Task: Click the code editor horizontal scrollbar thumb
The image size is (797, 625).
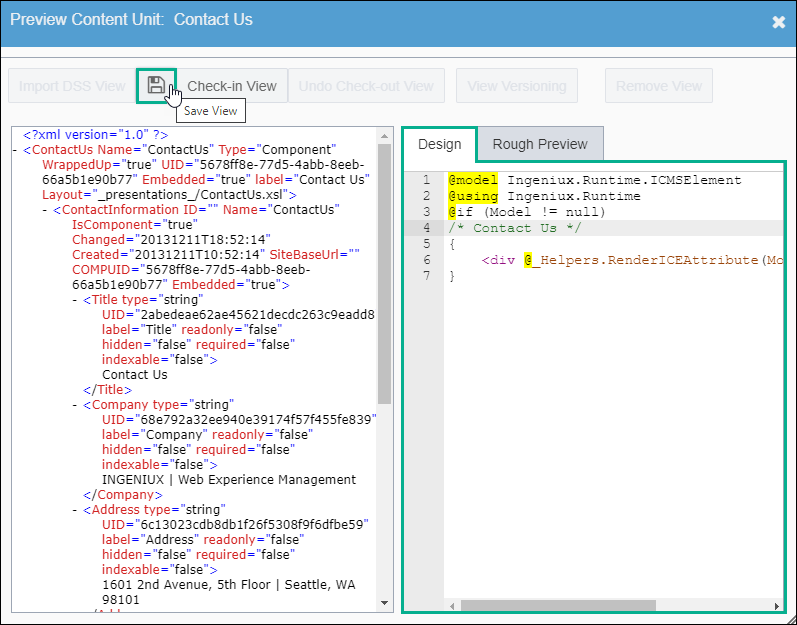Action: [x=558, y=606]
